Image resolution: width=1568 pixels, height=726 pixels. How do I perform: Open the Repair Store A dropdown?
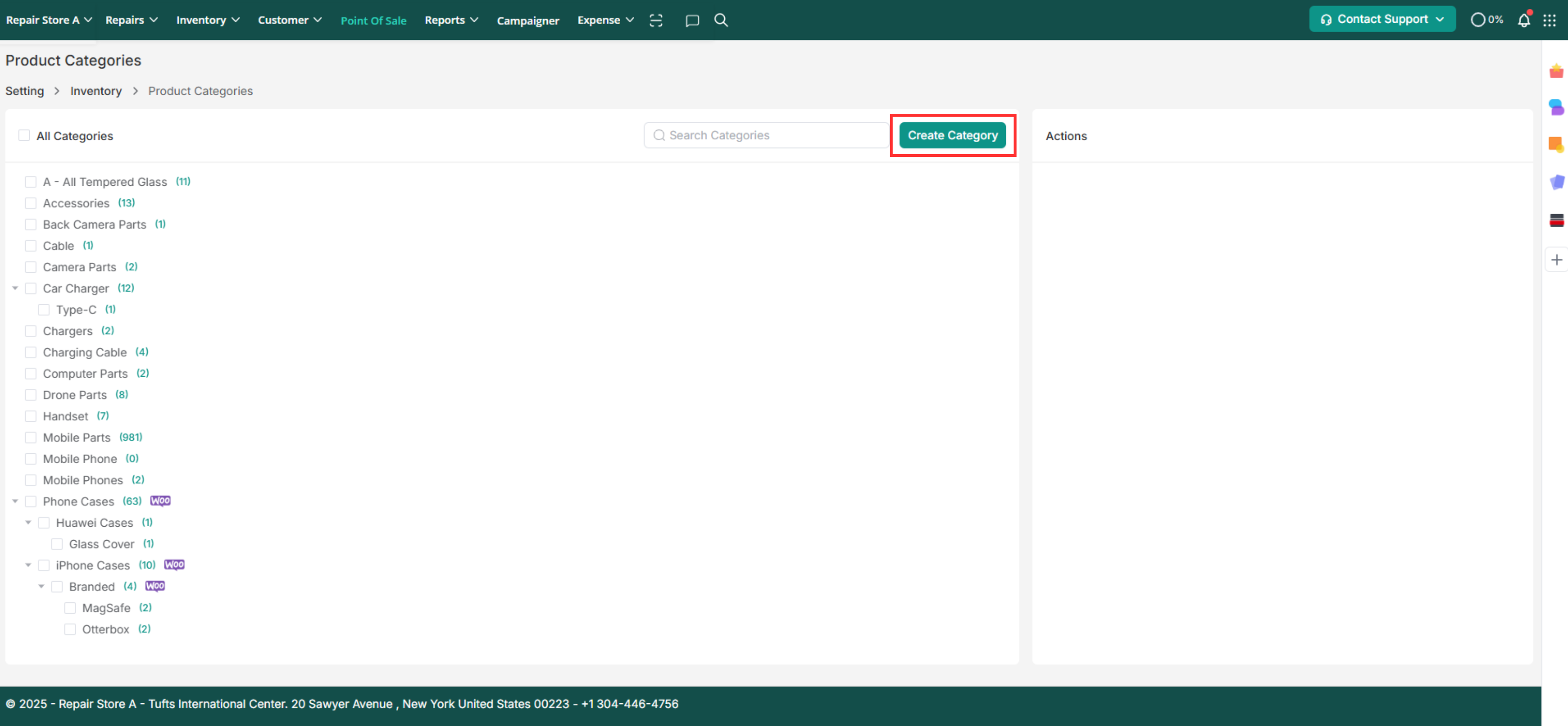point(49,20)
